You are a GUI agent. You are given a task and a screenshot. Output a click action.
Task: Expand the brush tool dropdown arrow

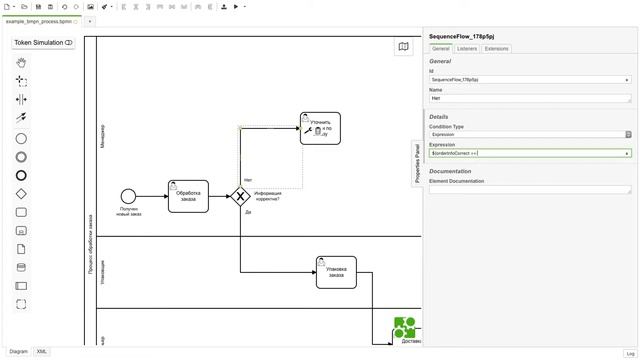[x=111, y=7]
